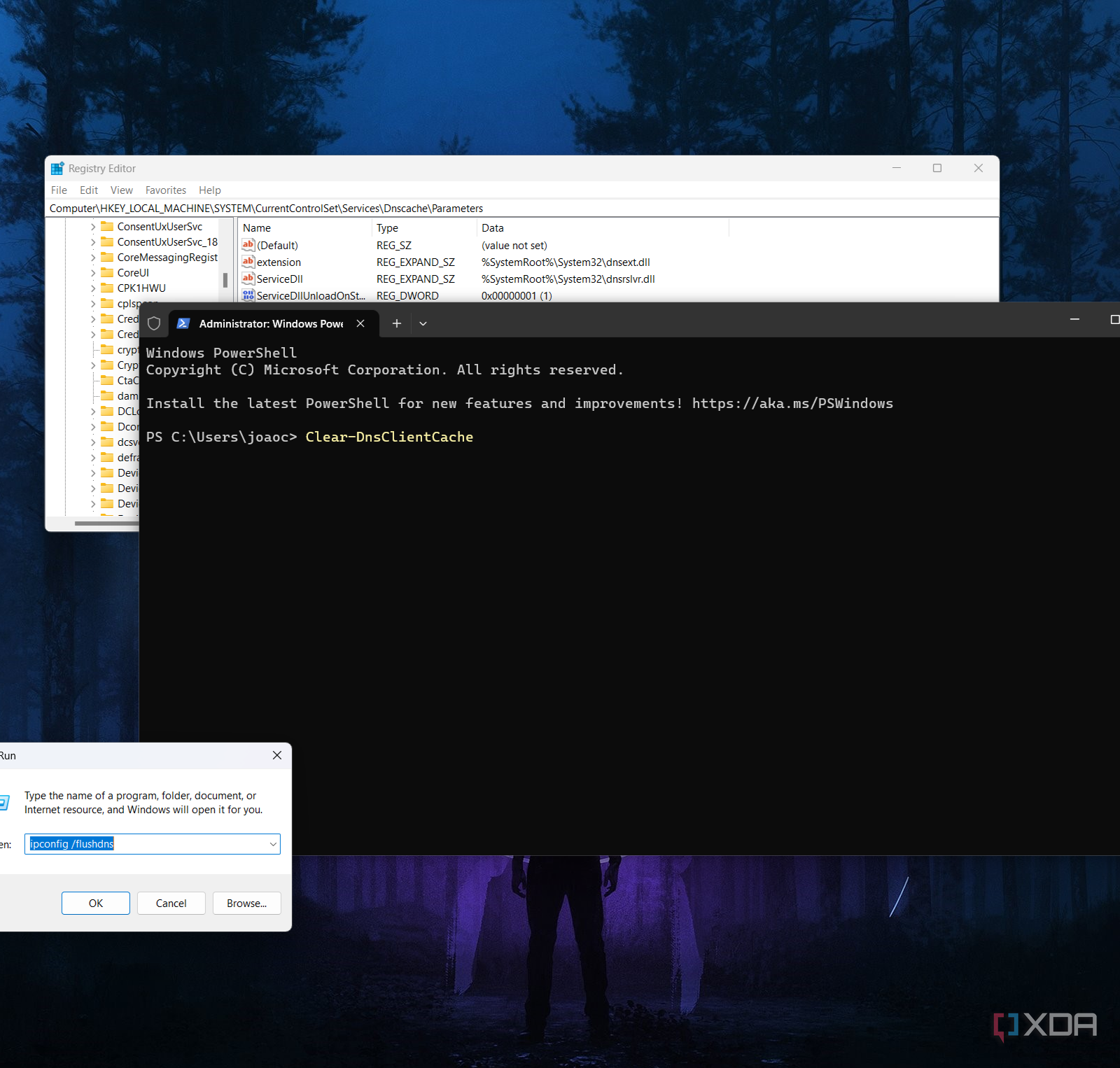The height and width of the screenshot is (1068, 1120).
Task: Close the Administrator PowerShell tab
Action: (360, 323)
